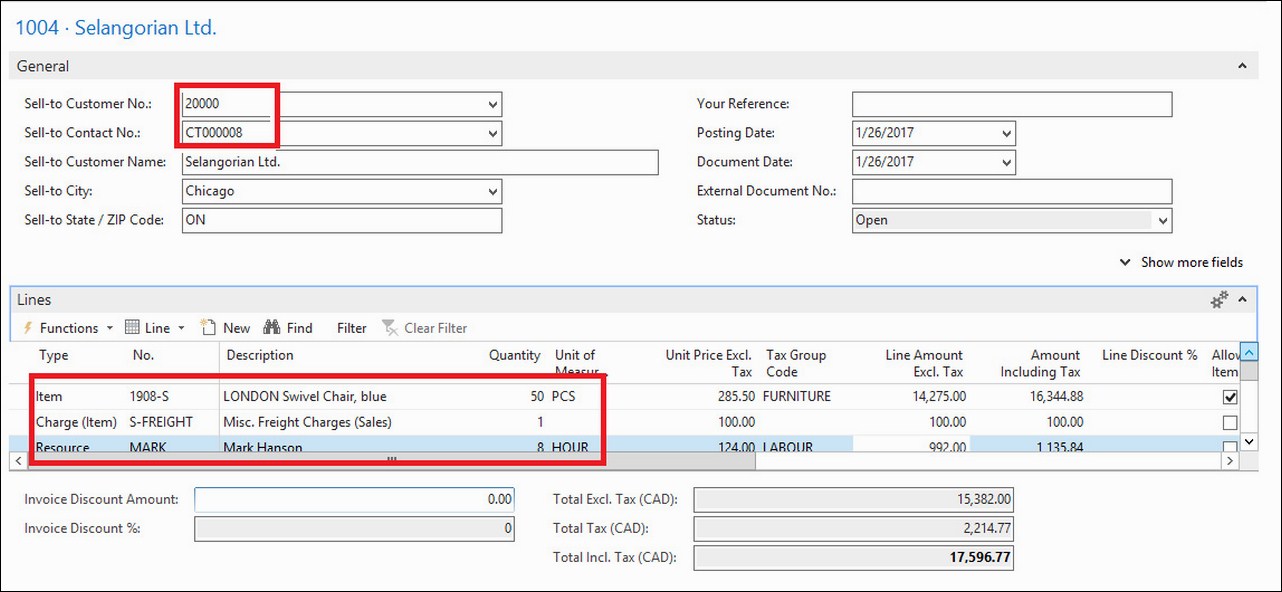Open the Lines customize gears icon
The width and height of the screenshot is (1282, 592).
click(x=1219, y=299)
